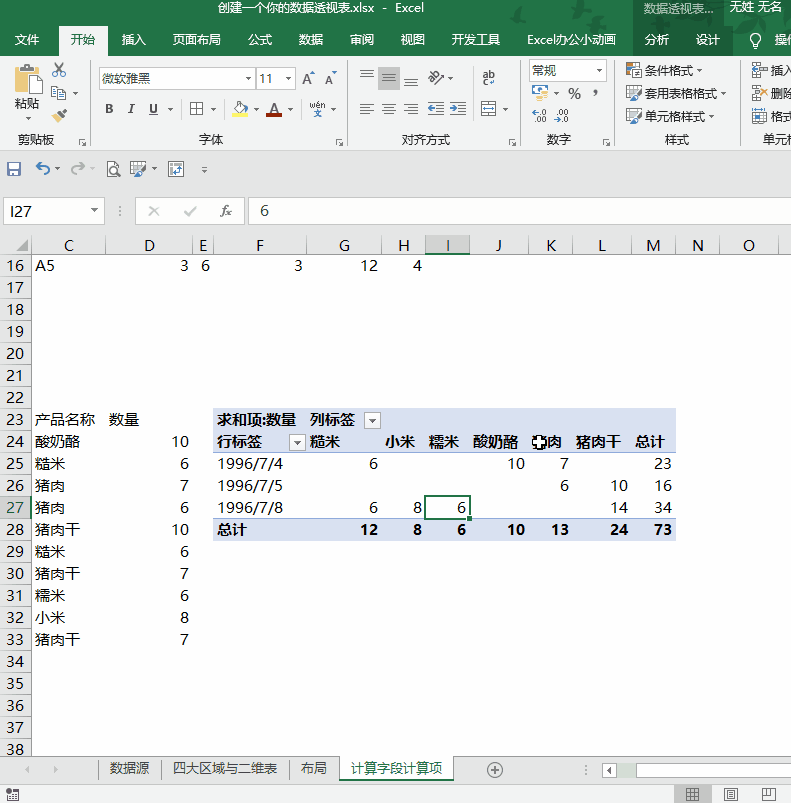Open 条件格式 dropdown
The image size is (791, 803).
pyautogui.click(x=664, y=71)
